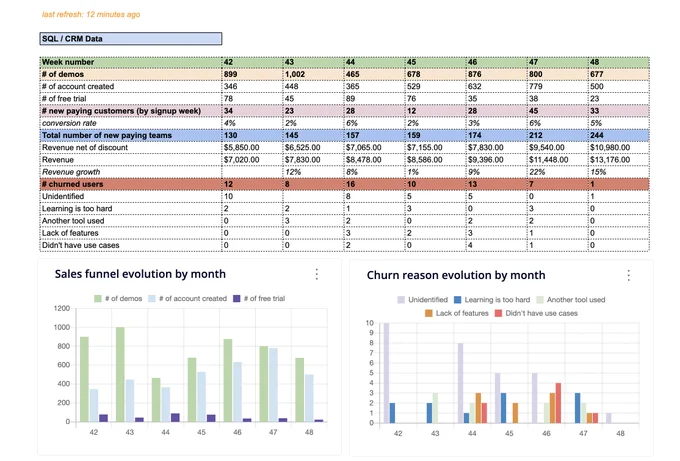
Task: Toggle 'Didn't have use cases' legend entry
Action: coord(536,313)
